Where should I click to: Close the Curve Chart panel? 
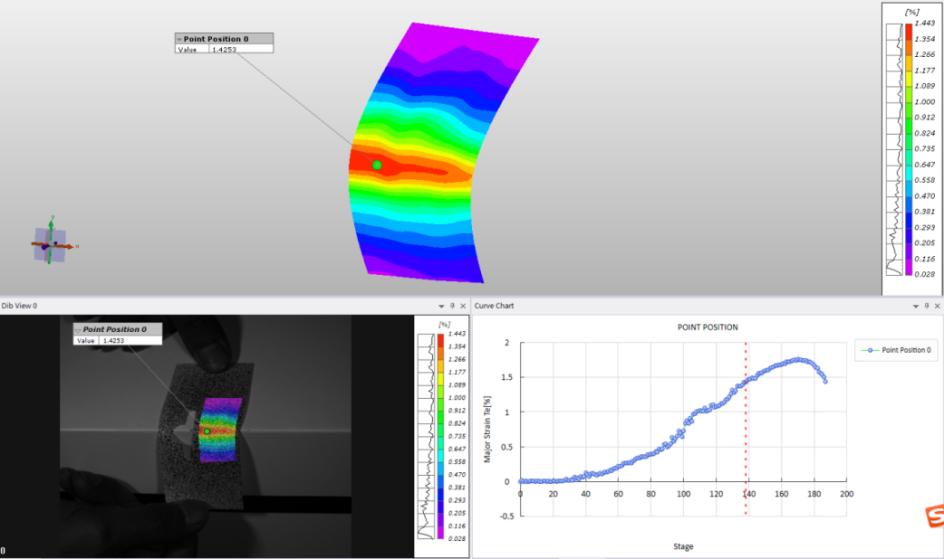coord(935,305)
